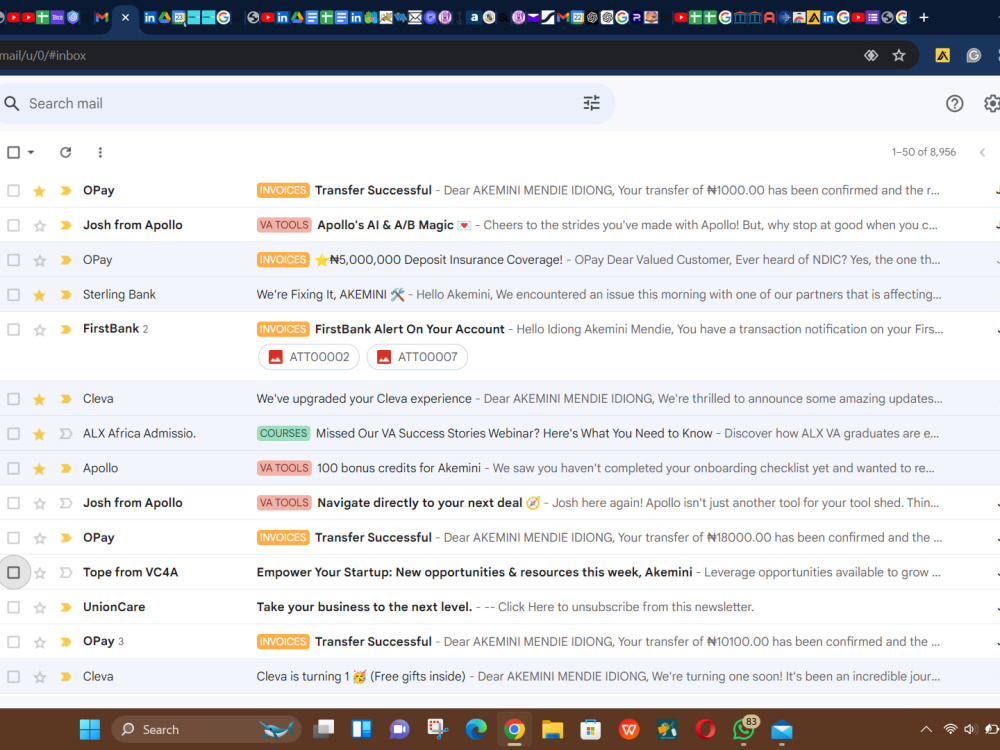The width and height of the screenshot is (1000, 750).
Task: Click the volume speaker icon in the system tray
Action: (971, 730)
